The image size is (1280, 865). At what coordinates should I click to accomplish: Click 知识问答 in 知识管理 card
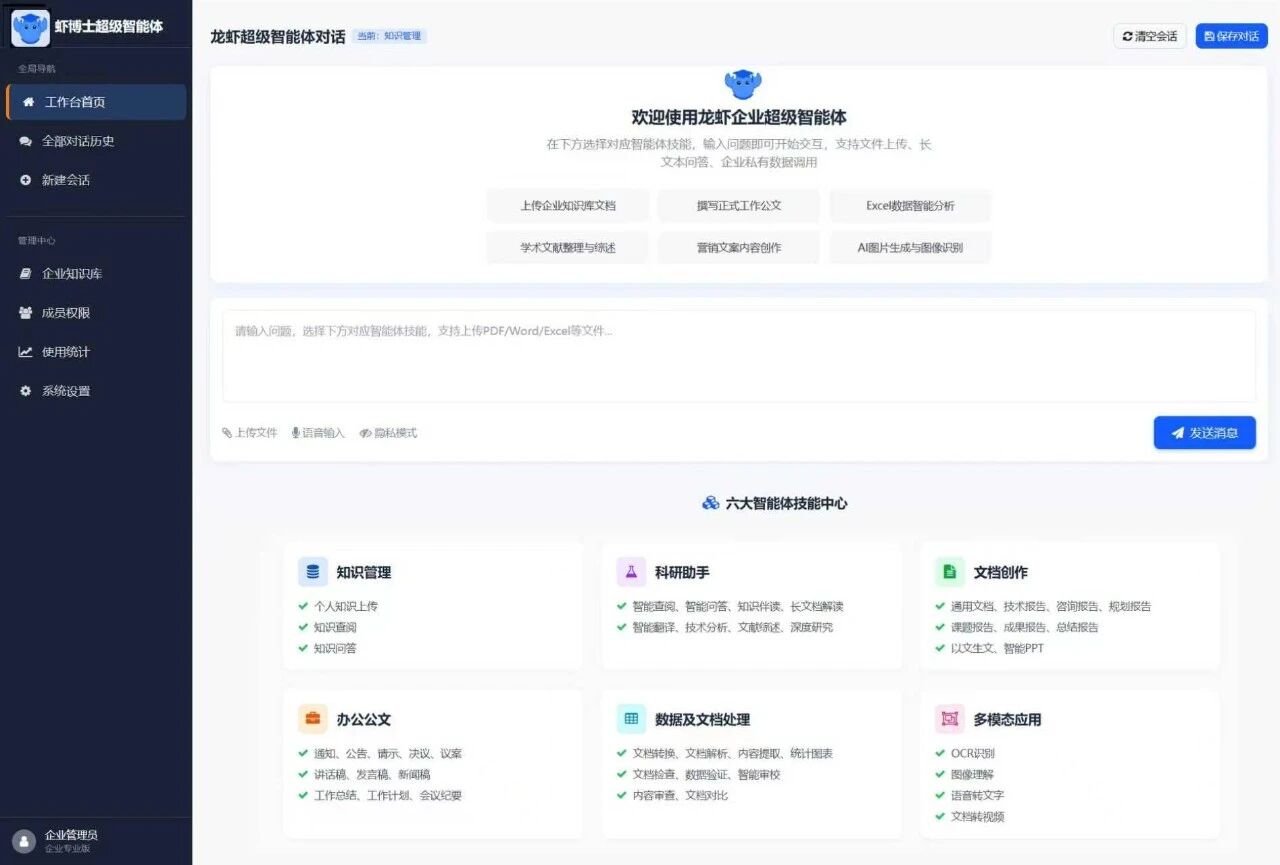(335, 648)
